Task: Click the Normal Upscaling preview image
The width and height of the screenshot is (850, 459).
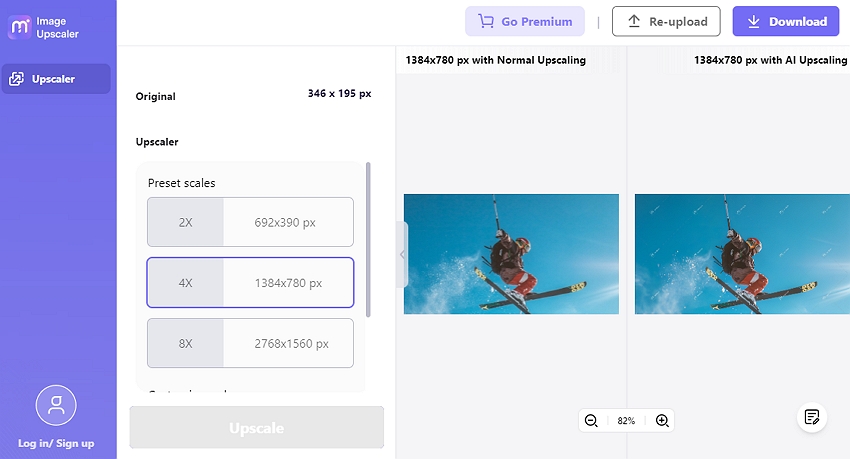Action: [x=511, y=254]
